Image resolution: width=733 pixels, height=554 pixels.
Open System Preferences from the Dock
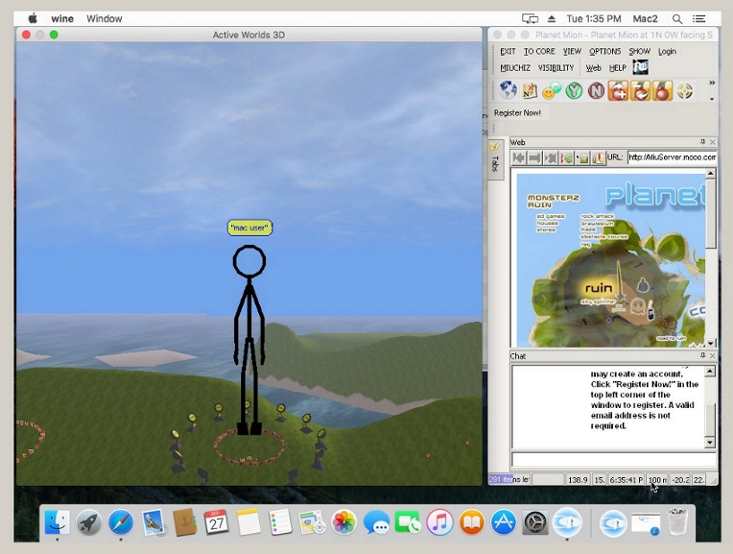tap(535, 522)
